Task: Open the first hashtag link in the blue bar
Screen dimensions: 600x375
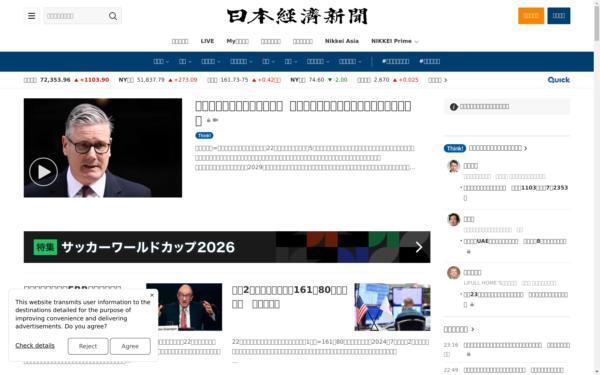Action: pos(395,61)
